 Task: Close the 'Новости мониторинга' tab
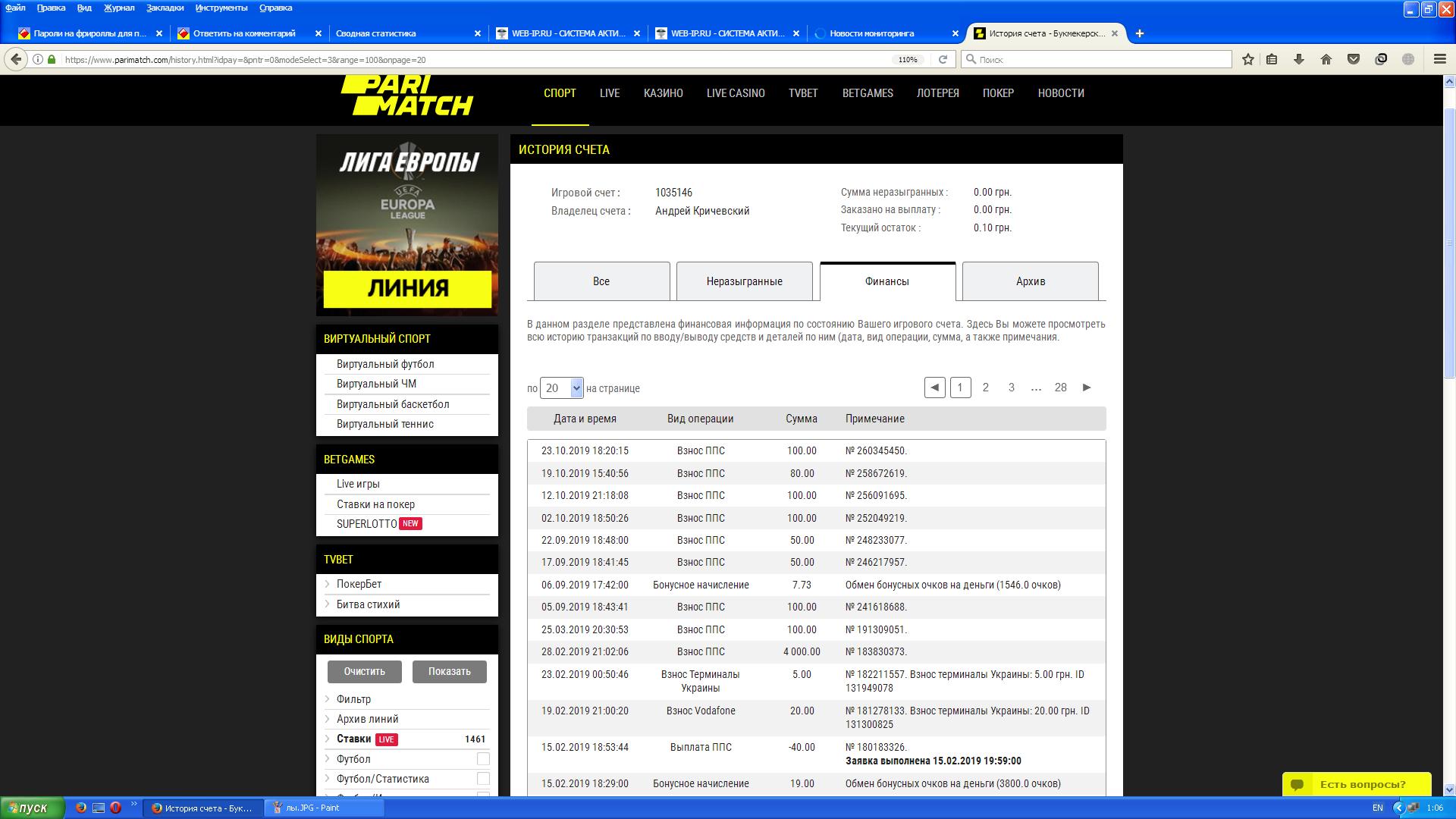click(x=955, y=33)
